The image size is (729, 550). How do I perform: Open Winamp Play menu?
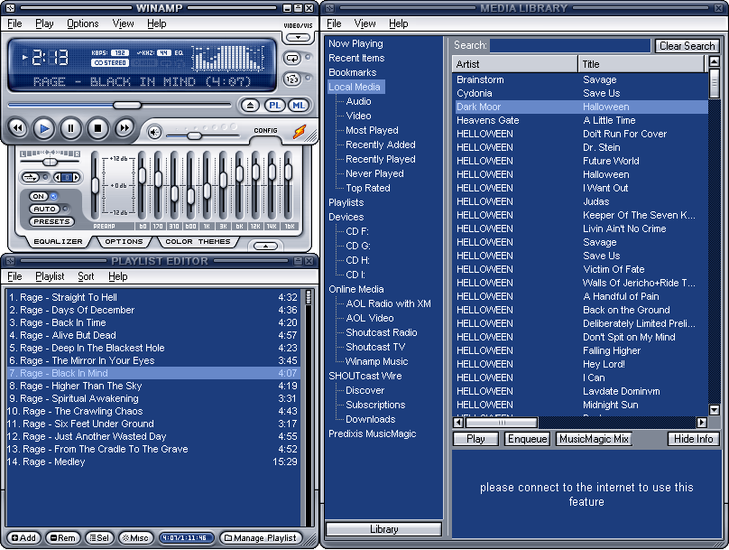[45, 23]
